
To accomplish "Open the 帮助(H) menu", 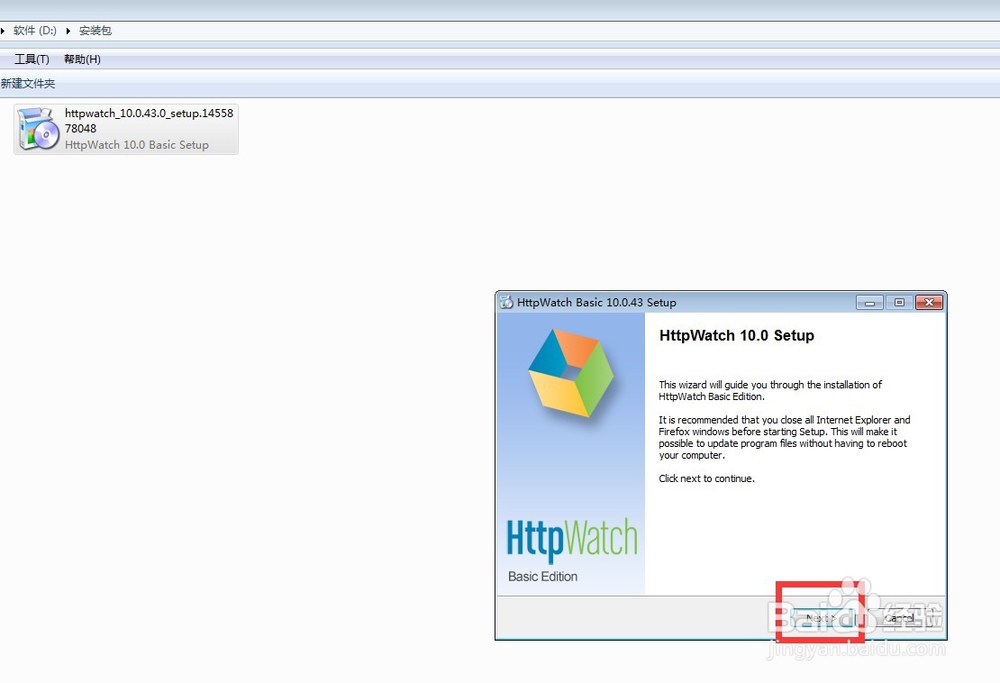I will [x=82, y=59].
